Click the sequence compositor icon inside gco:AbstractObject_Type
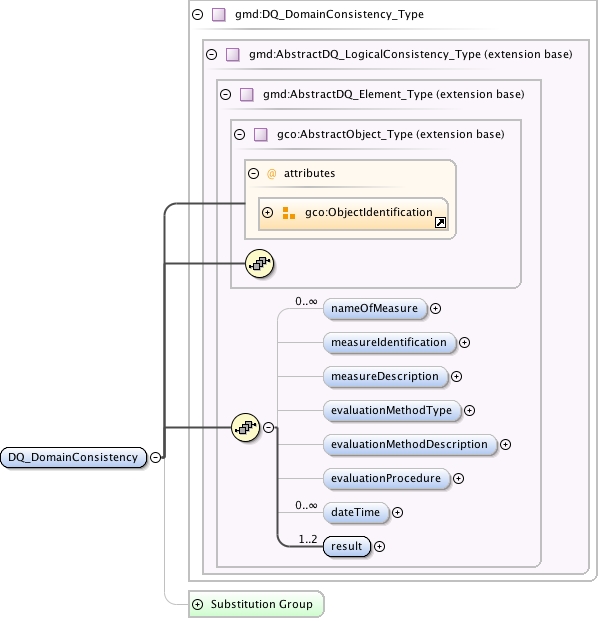599x621 pixels. 259,263
